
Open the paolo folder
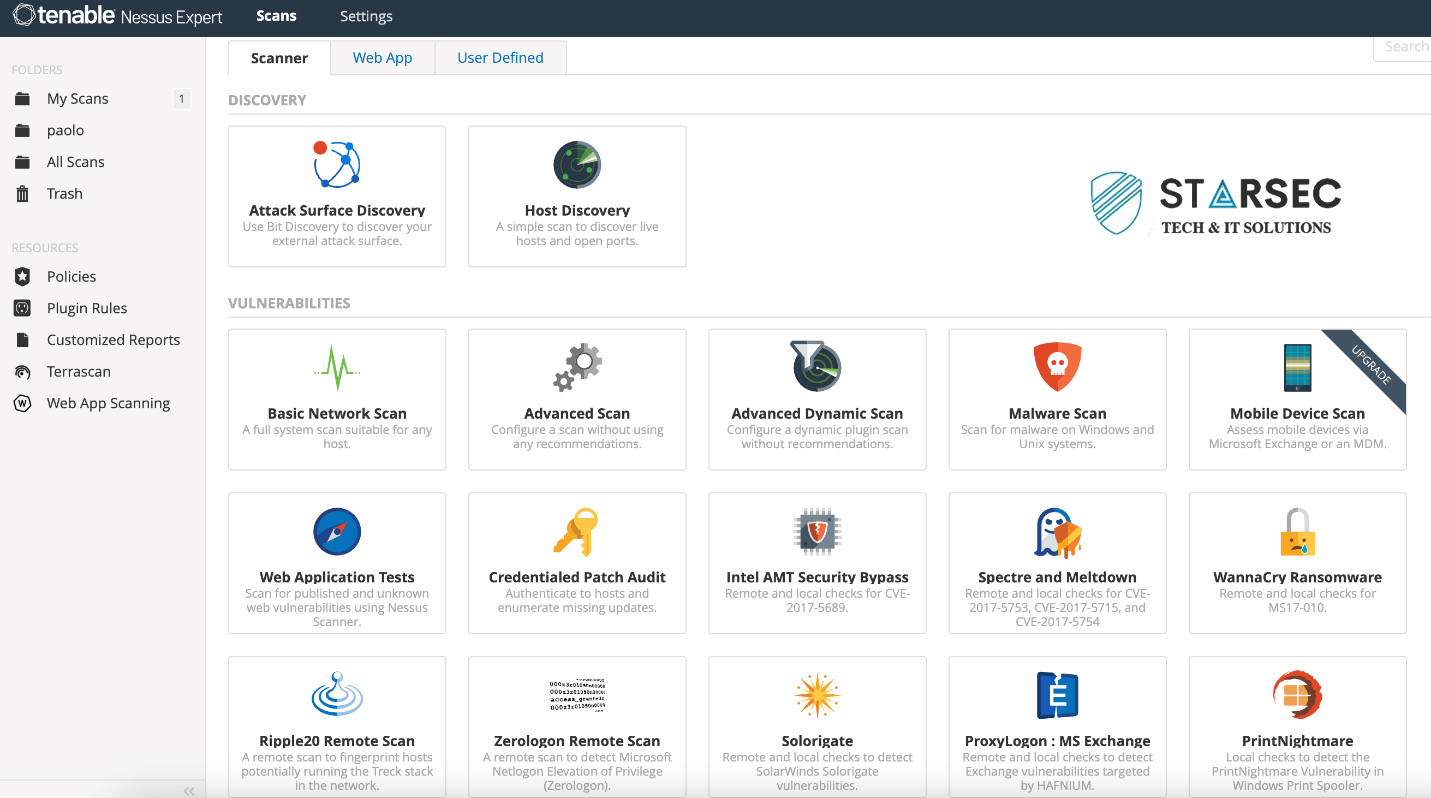point(65,130)
